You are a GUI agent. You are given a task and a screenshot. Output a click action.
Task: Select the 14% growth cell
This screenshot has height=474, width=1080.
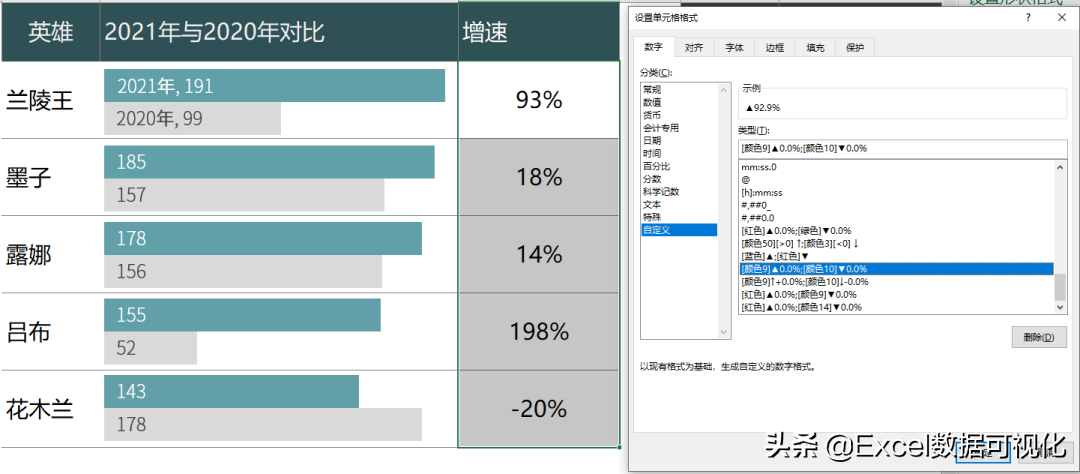point(539,255)
